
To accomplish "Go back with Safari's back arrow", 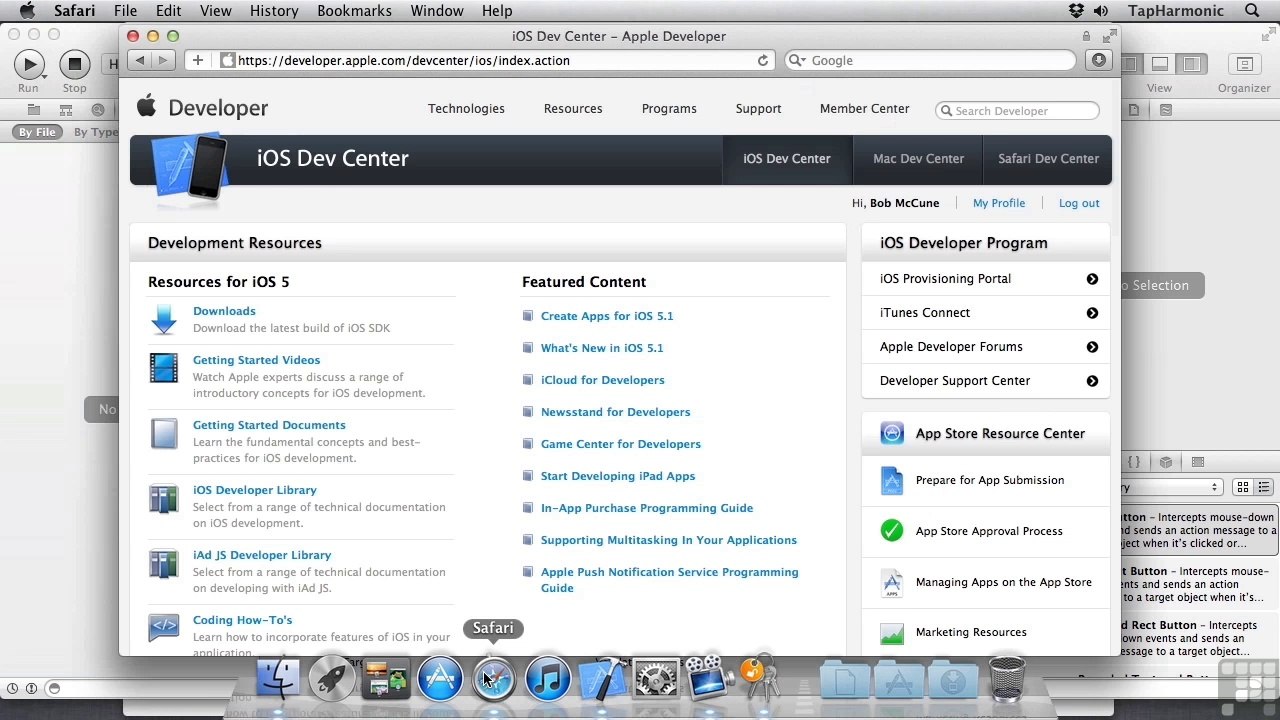I will [140, 60].
